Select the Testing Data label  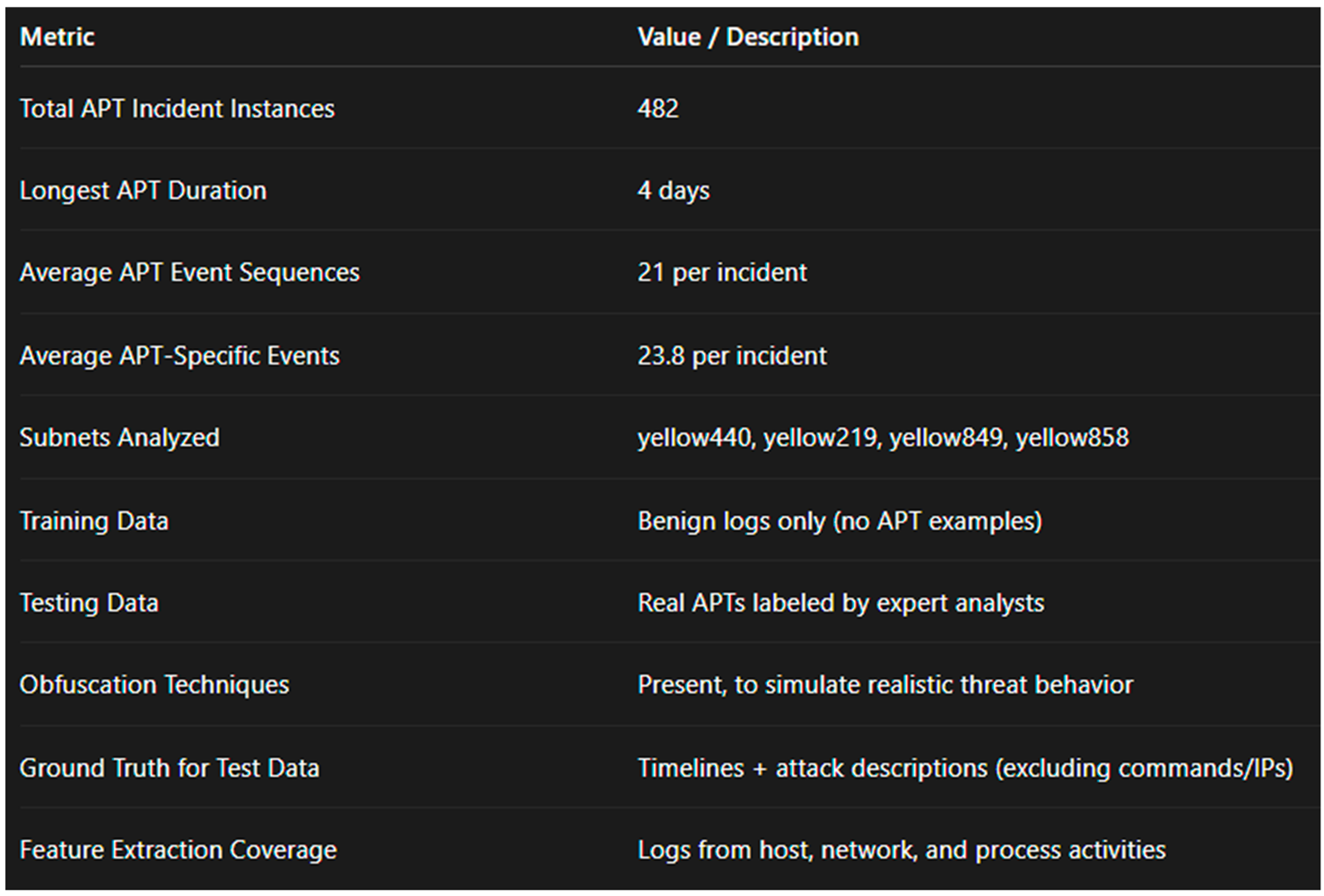[89, 603]
